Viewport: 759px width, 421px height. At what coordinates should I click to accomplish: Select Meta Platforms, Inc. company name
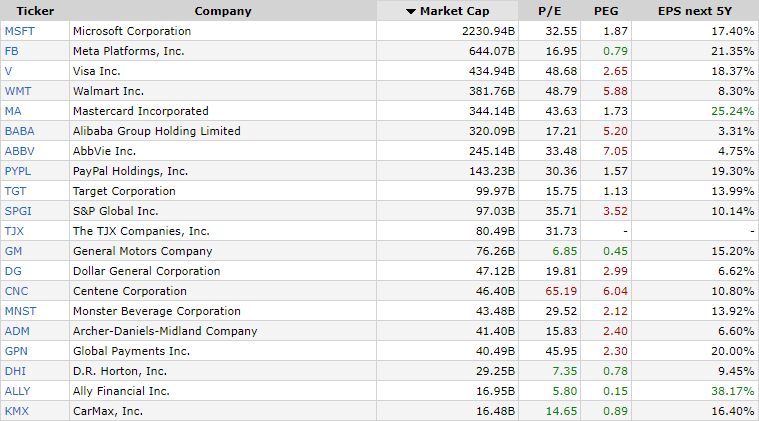128,51
